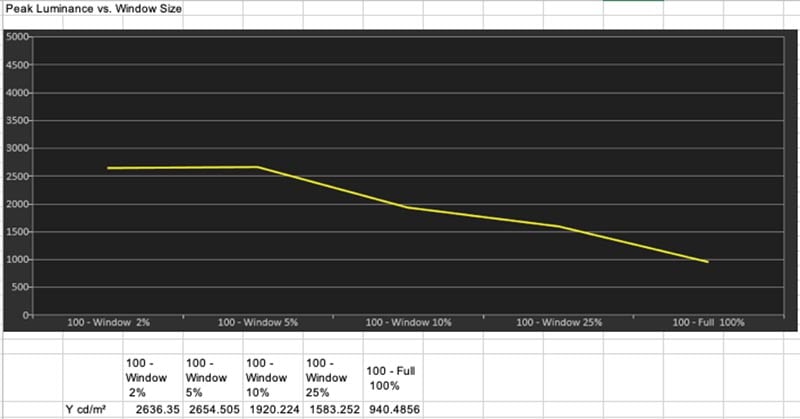Click the 5000 label on the vertical axis
This screenshot has width=800, height=419.
click(20, 37)
